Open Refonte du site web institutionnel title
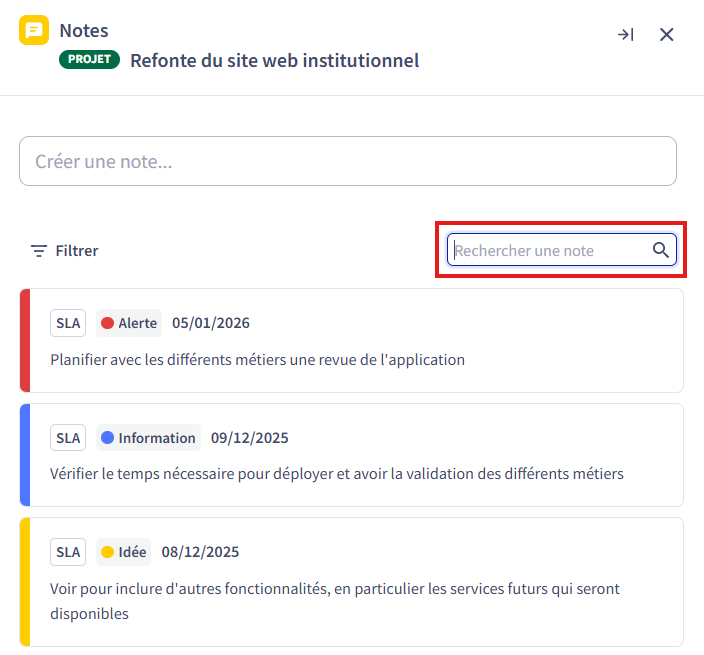The height and width of the screenshot is (655, 704). 274,60
